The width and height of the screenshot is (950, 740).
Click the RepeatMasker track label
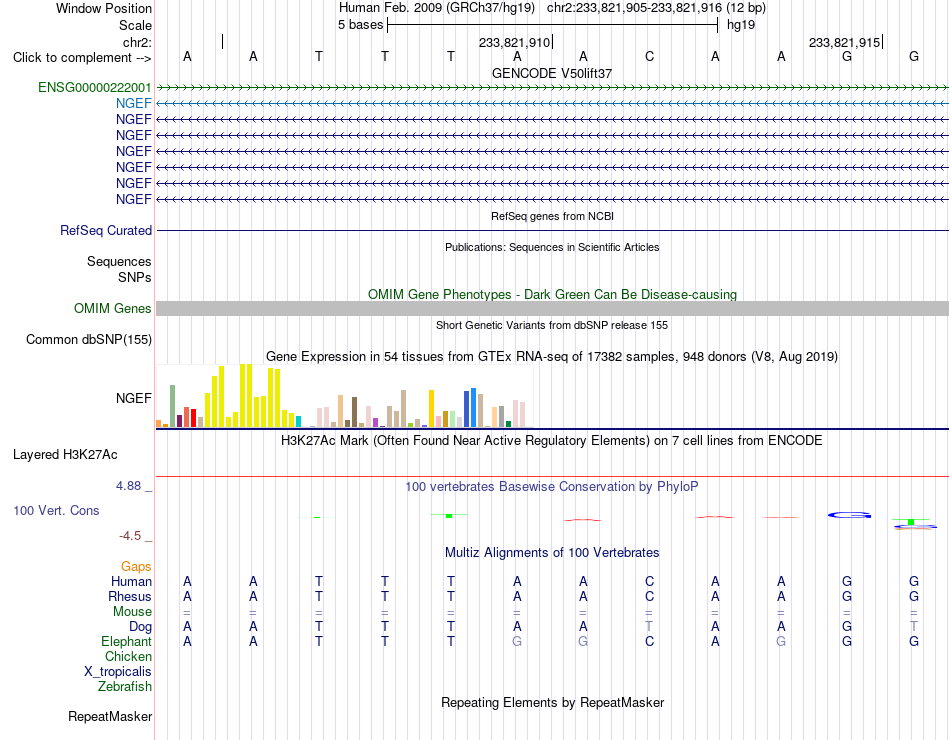[x=110, y=716]
